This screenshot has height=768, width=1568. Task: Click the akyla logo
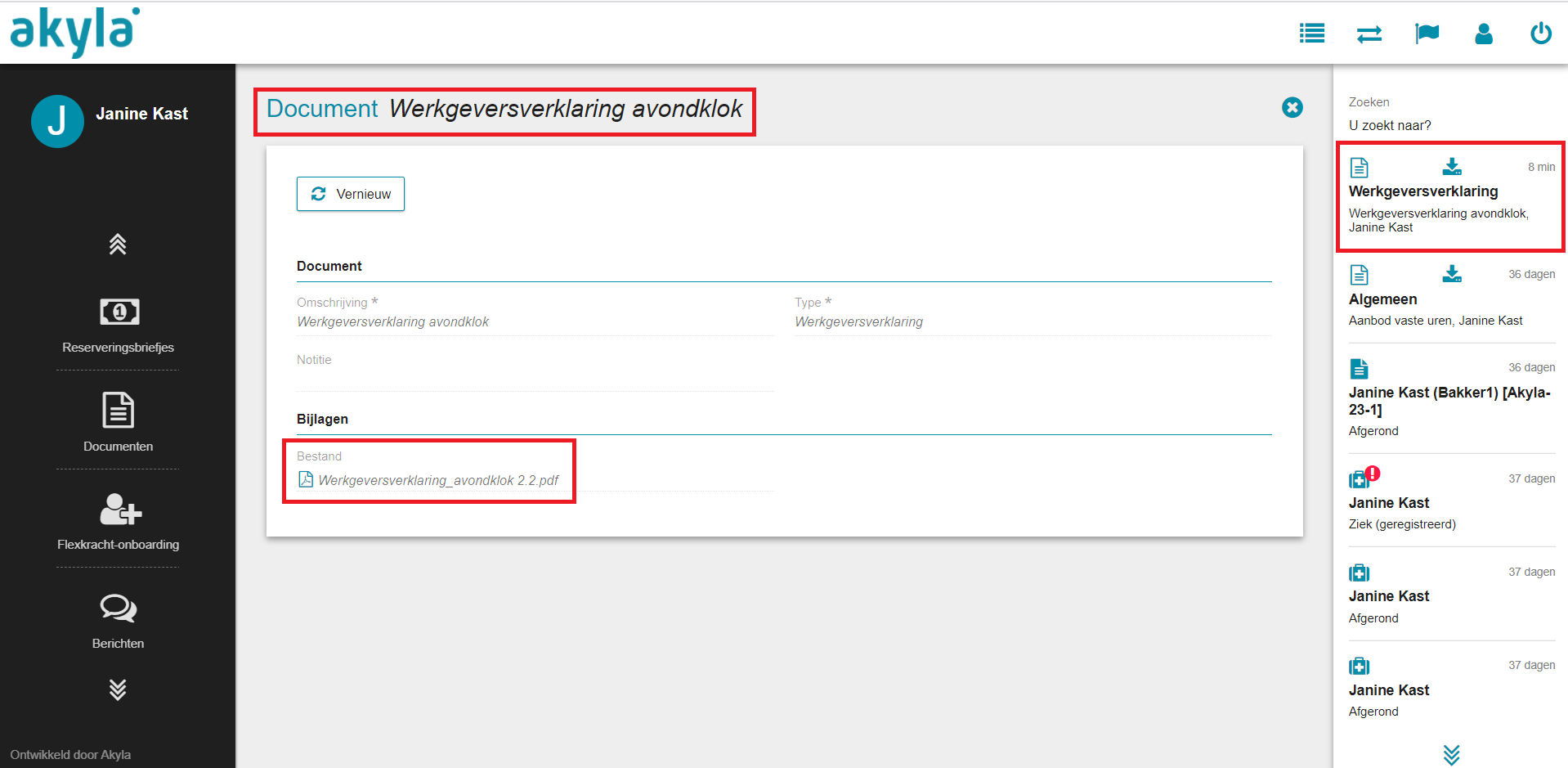click(x=74, y=32)
